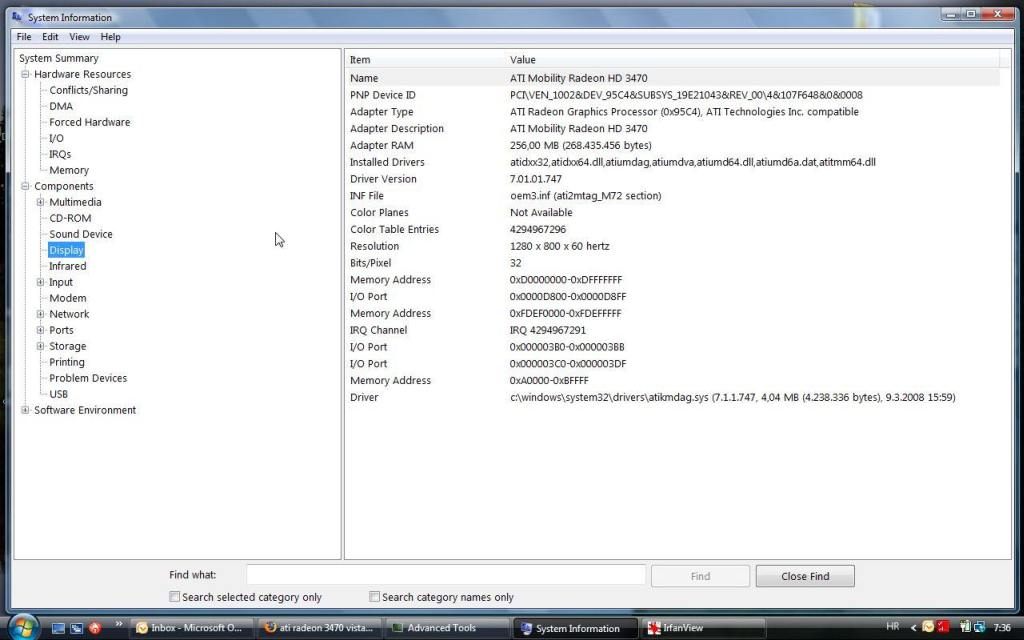Open Firefox ati radeon 3470 taskbar window
Screen dimensions: 1024x640
point(318,628)
